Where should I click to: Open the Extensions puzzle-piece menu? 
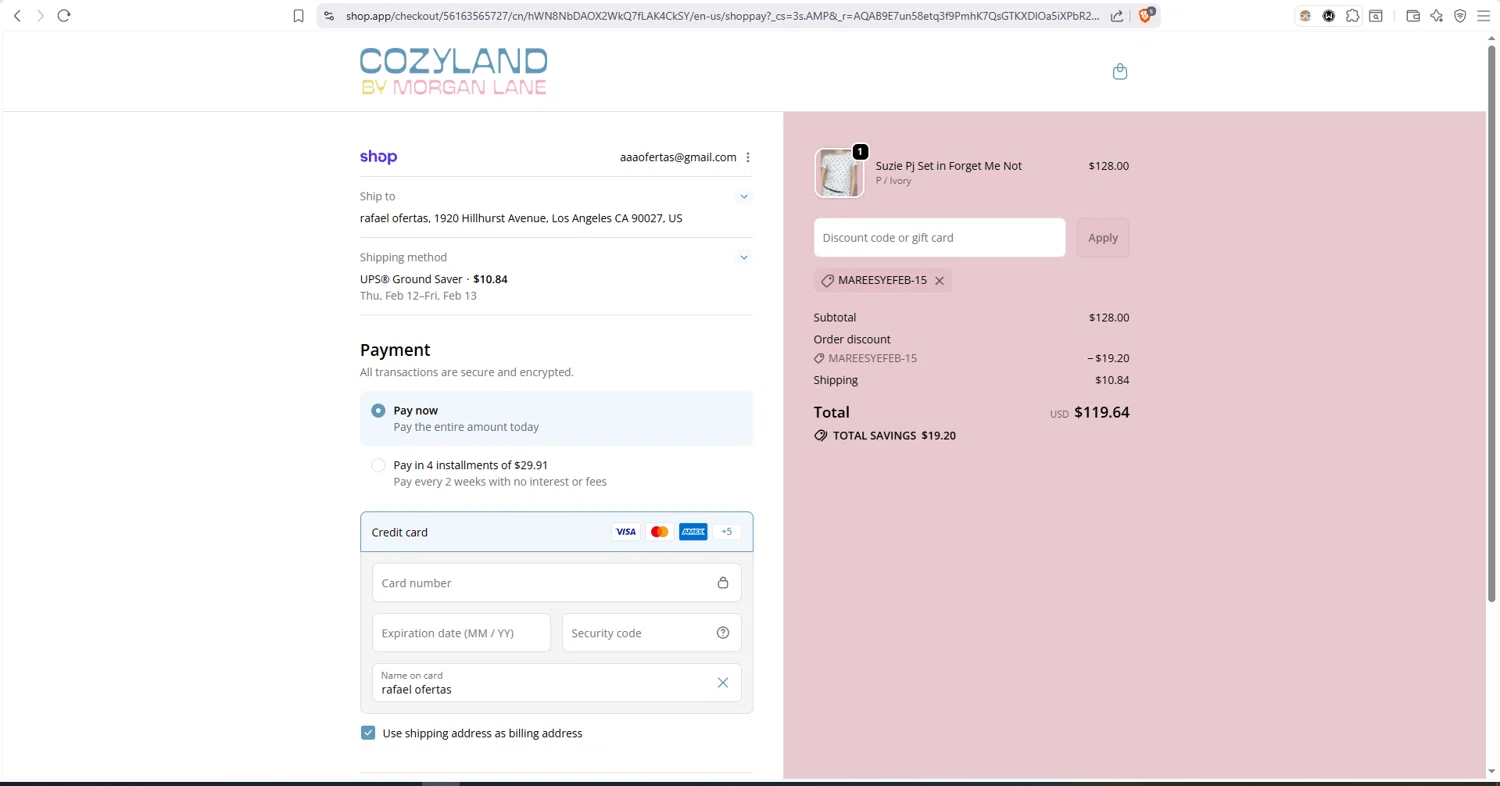(x=1352, y=16)
